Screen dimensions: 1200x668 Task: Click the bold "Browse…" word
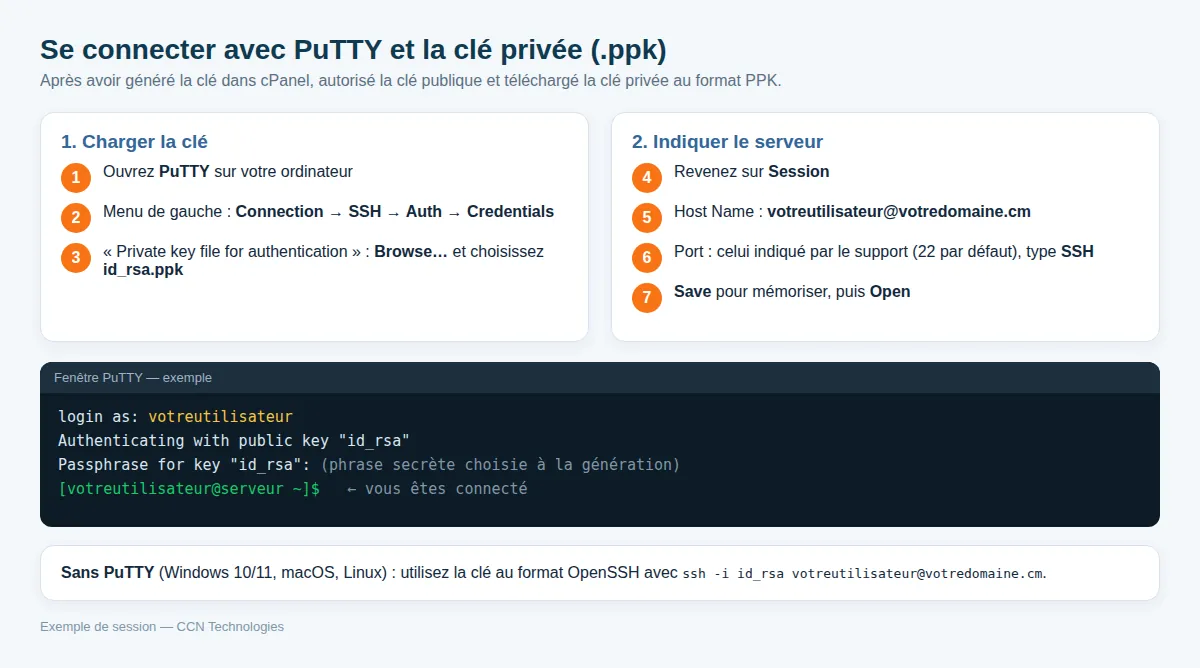pyautogui.click(x=411, y=252)
